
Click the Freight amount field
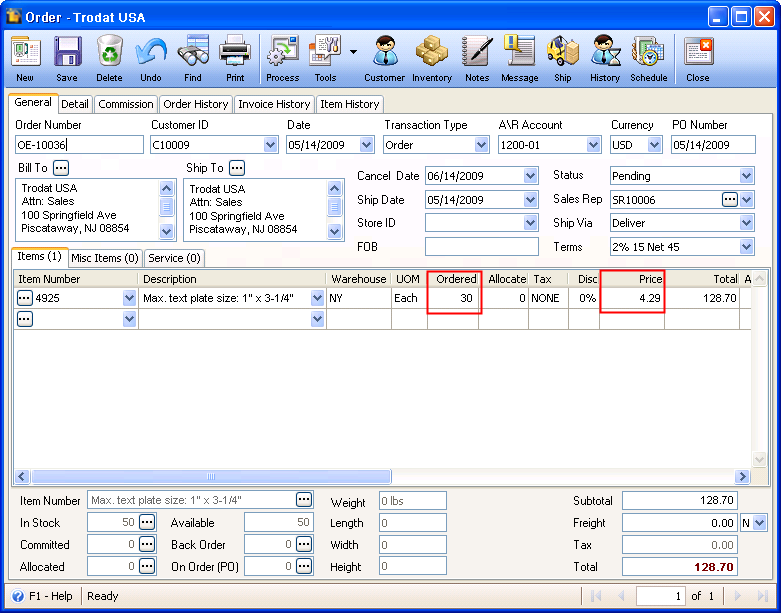tap(680, 523)
